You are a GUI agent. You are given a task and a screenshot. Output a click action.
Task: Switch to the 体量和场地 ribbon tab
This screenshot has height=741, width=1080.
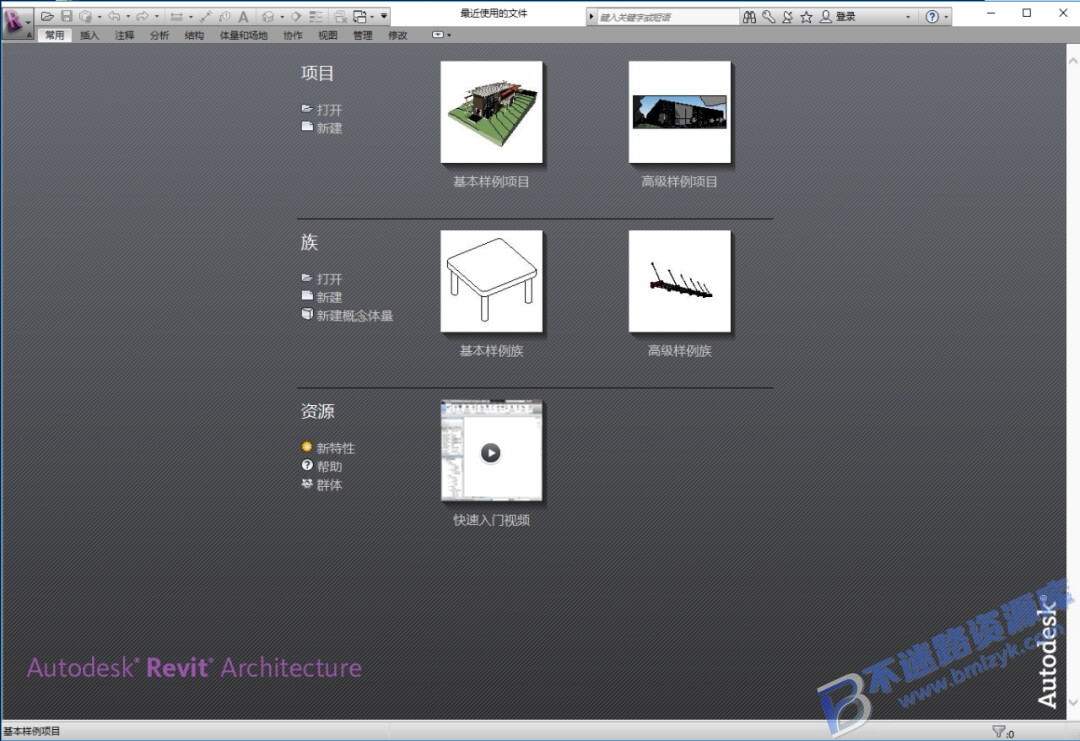click(244, 35)
